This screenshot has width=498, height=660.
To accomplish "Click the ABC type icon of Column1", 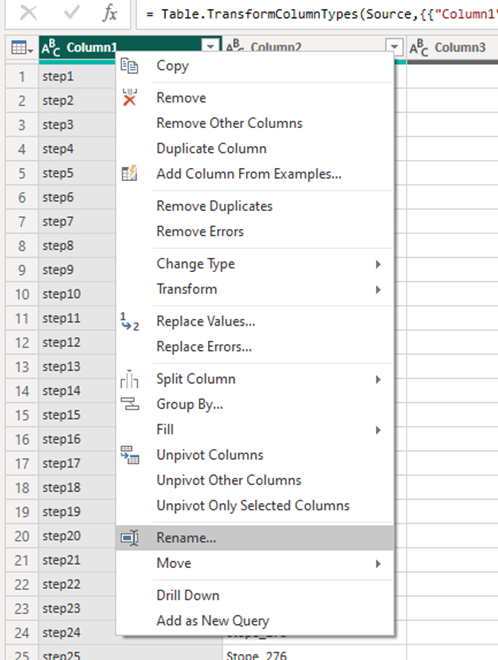I will [x=51, y=48].
